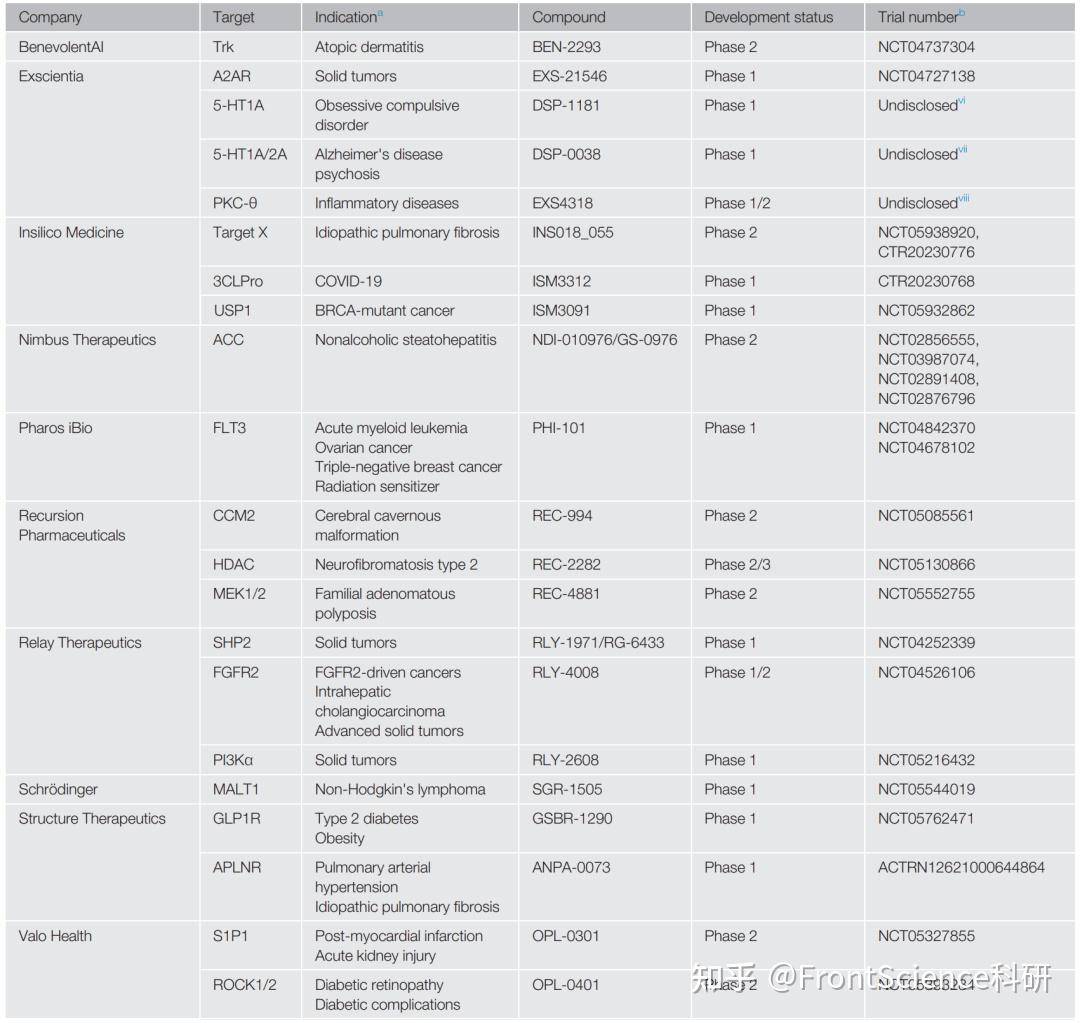
Task: Open footnote vi next to DSP-1181's Undisclosed
Action: tap(962, 101)
